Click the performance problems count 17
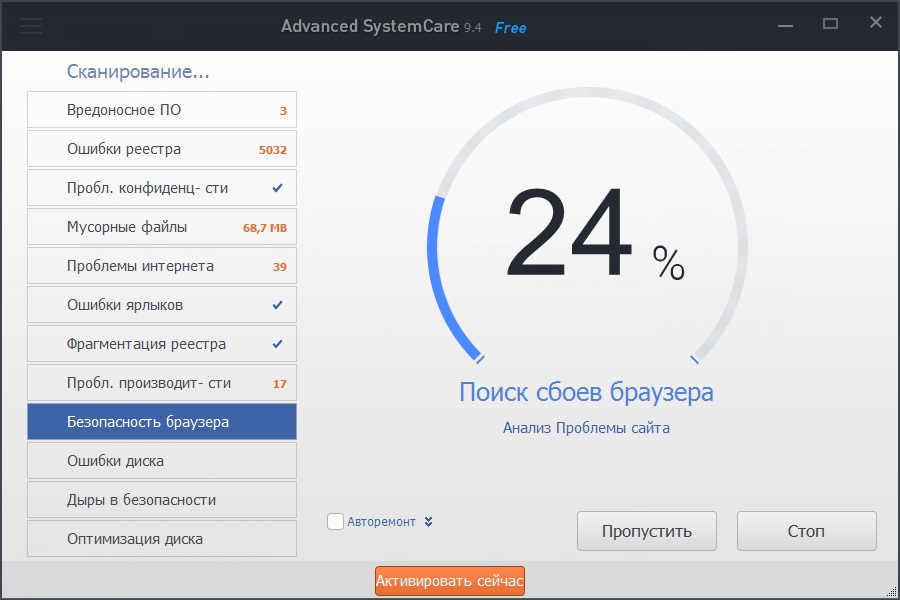Image resolution: width=900 pixels, height=600 pixels. [x=280, y=384]
